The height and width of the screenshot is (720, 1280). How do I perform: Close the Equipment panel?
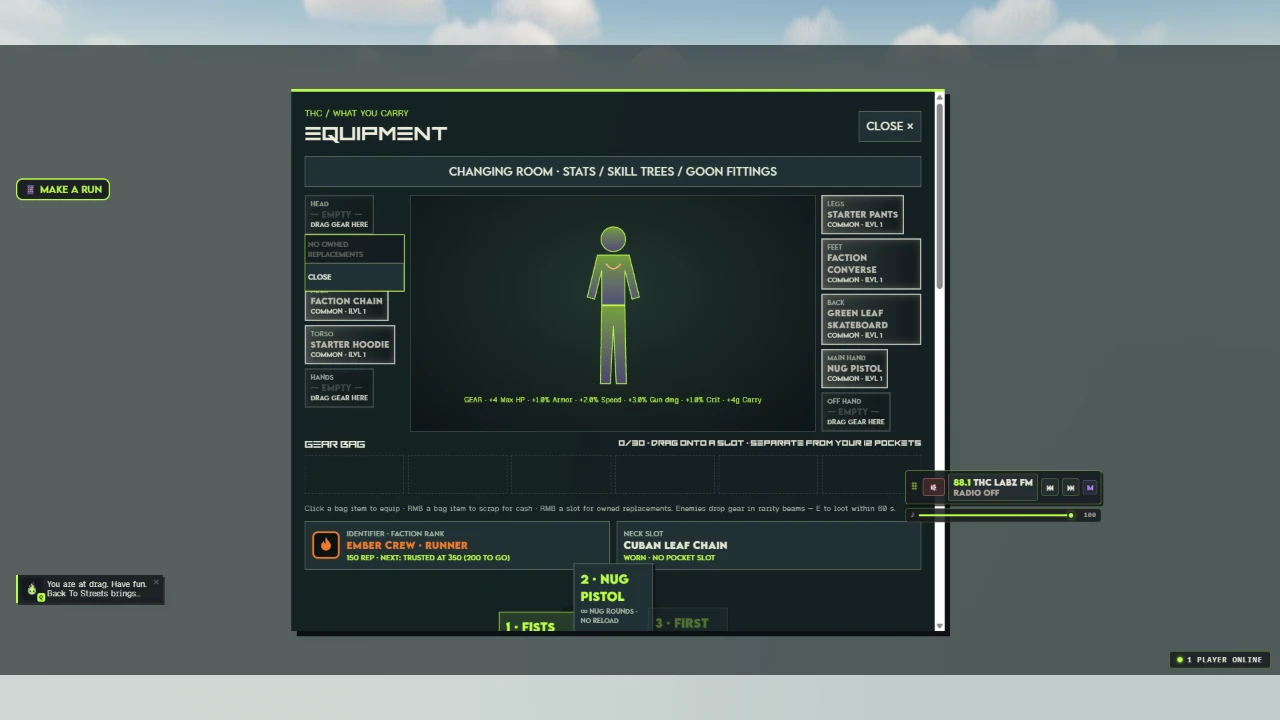tap(889, 126)
